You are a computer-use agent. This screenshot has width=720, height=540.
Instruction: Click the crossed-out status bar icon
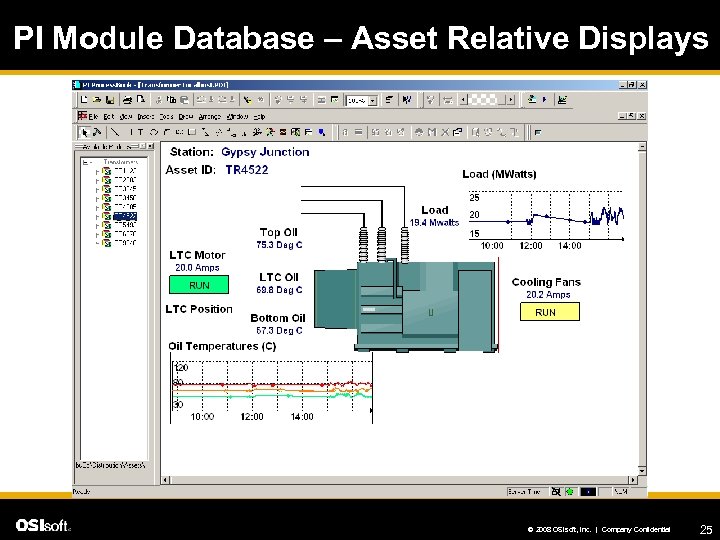556,492
